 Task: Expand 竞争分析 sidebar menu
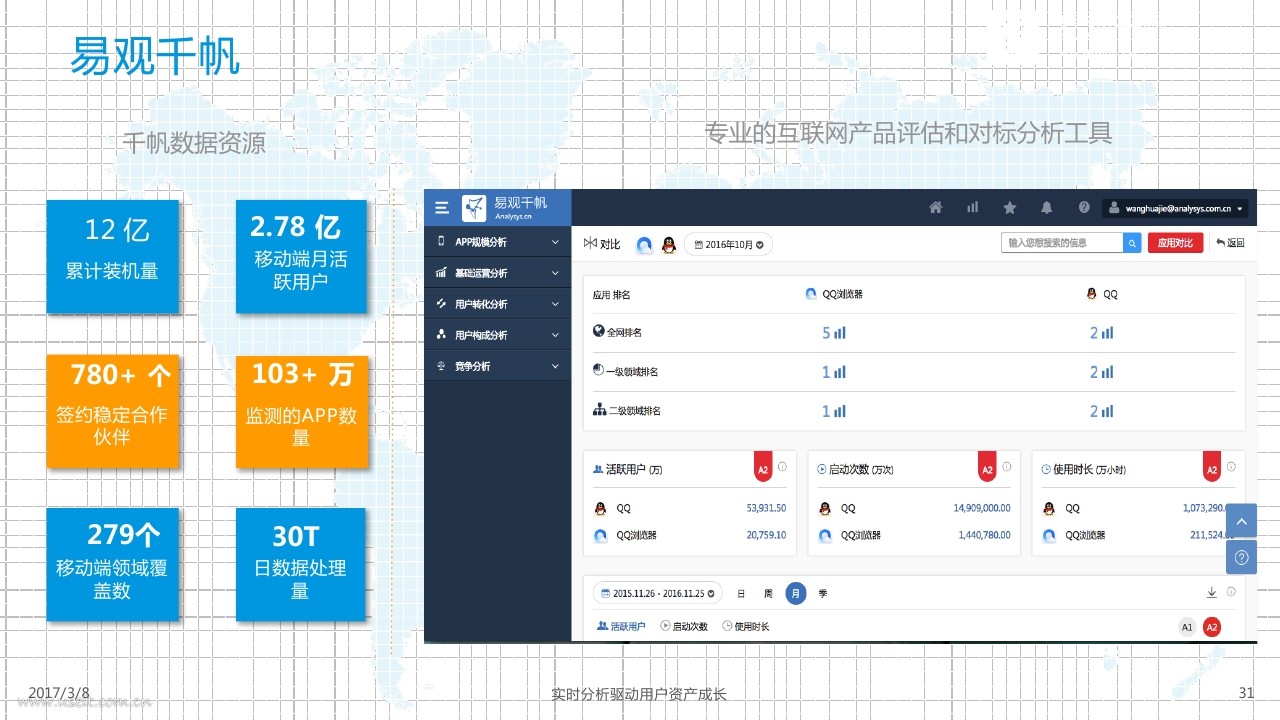tap(498, 366)
